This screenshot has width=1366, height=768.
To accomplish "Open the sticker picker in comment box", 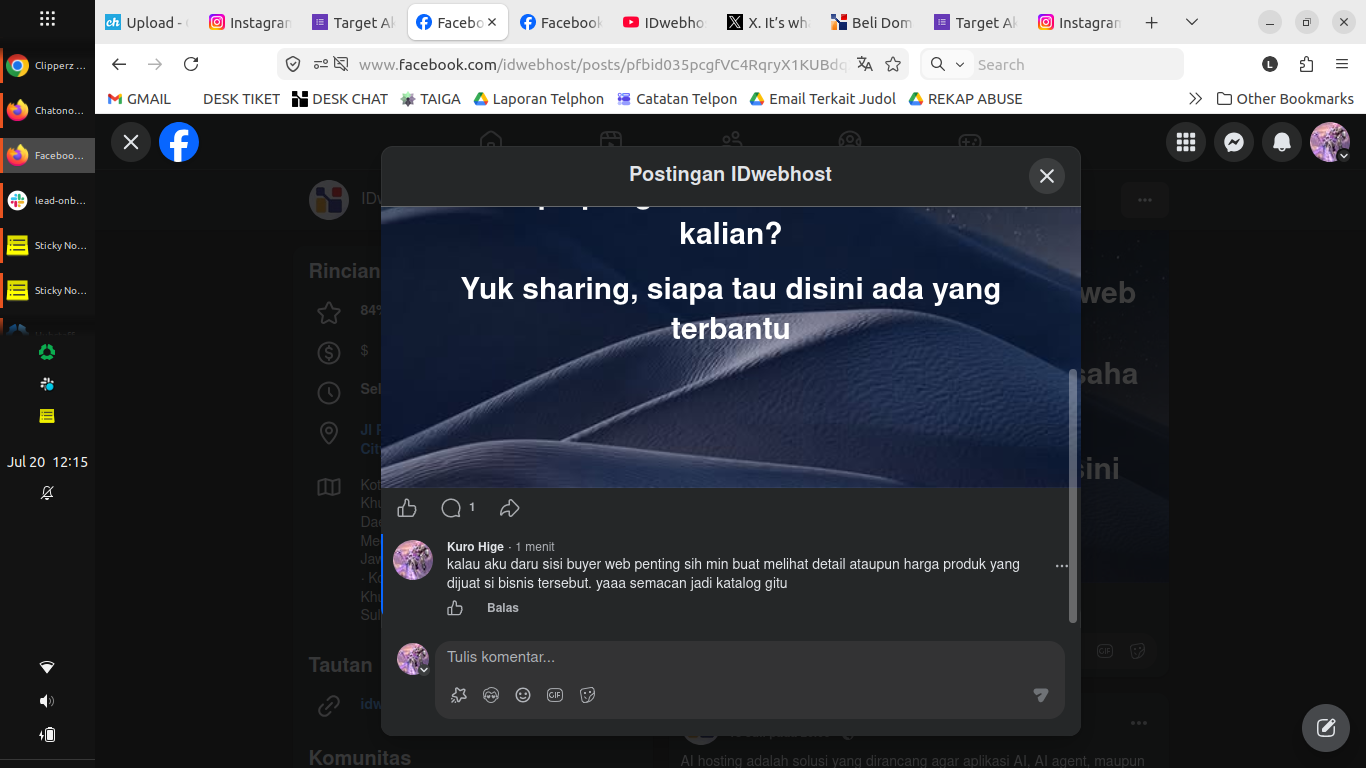I will 587,695.
